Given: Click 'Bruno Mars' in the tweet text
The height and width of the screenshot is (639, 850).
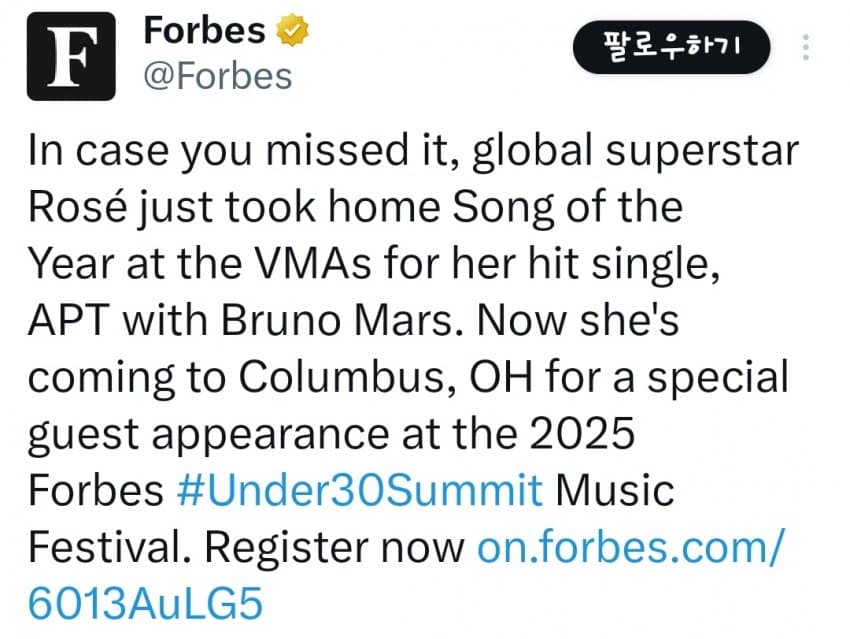Looking at the screenshot, I should tap(342, 320).
